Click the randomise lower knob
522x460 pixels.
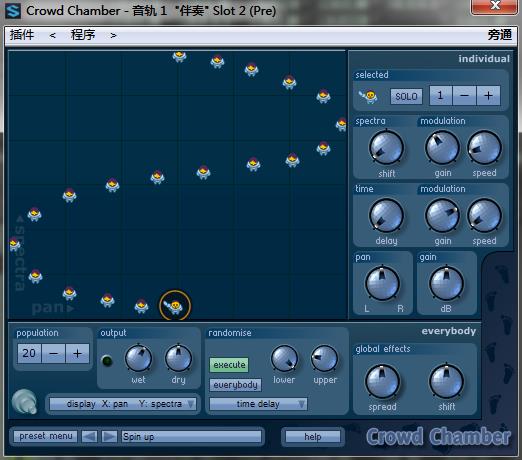coord(284,358)
